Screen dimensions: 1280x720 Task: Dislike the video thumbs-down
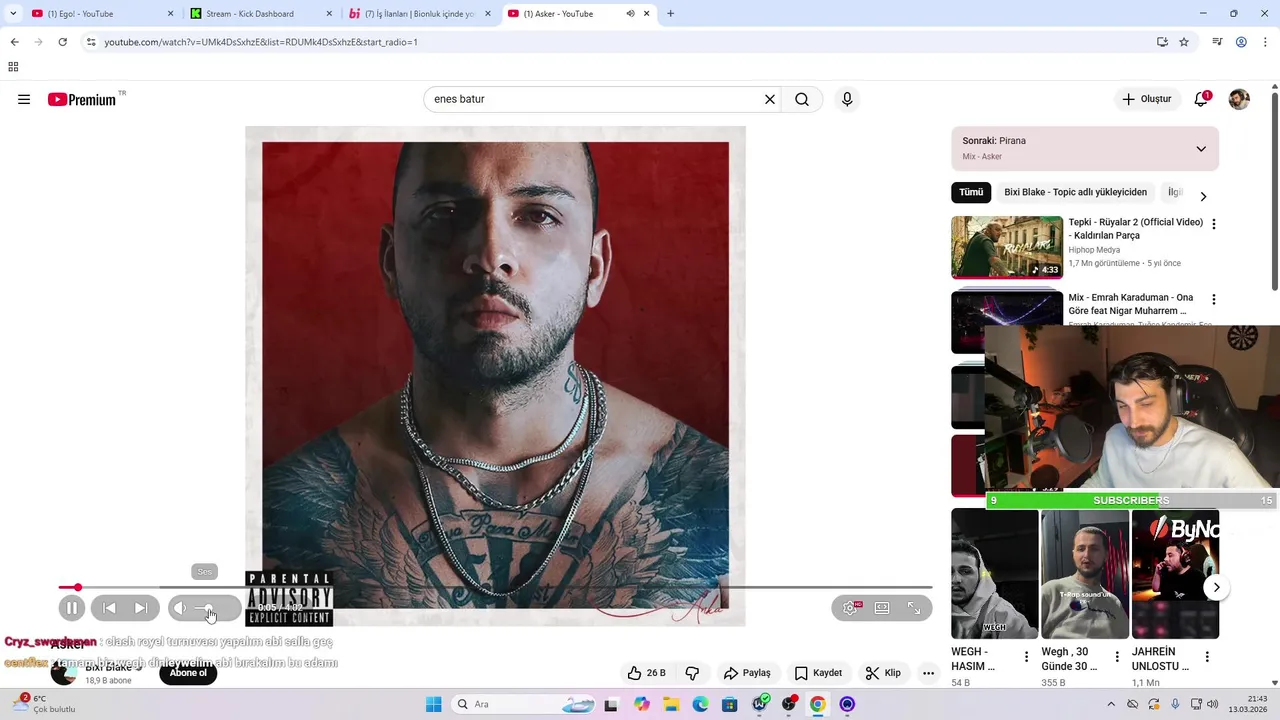coord(692,673)
